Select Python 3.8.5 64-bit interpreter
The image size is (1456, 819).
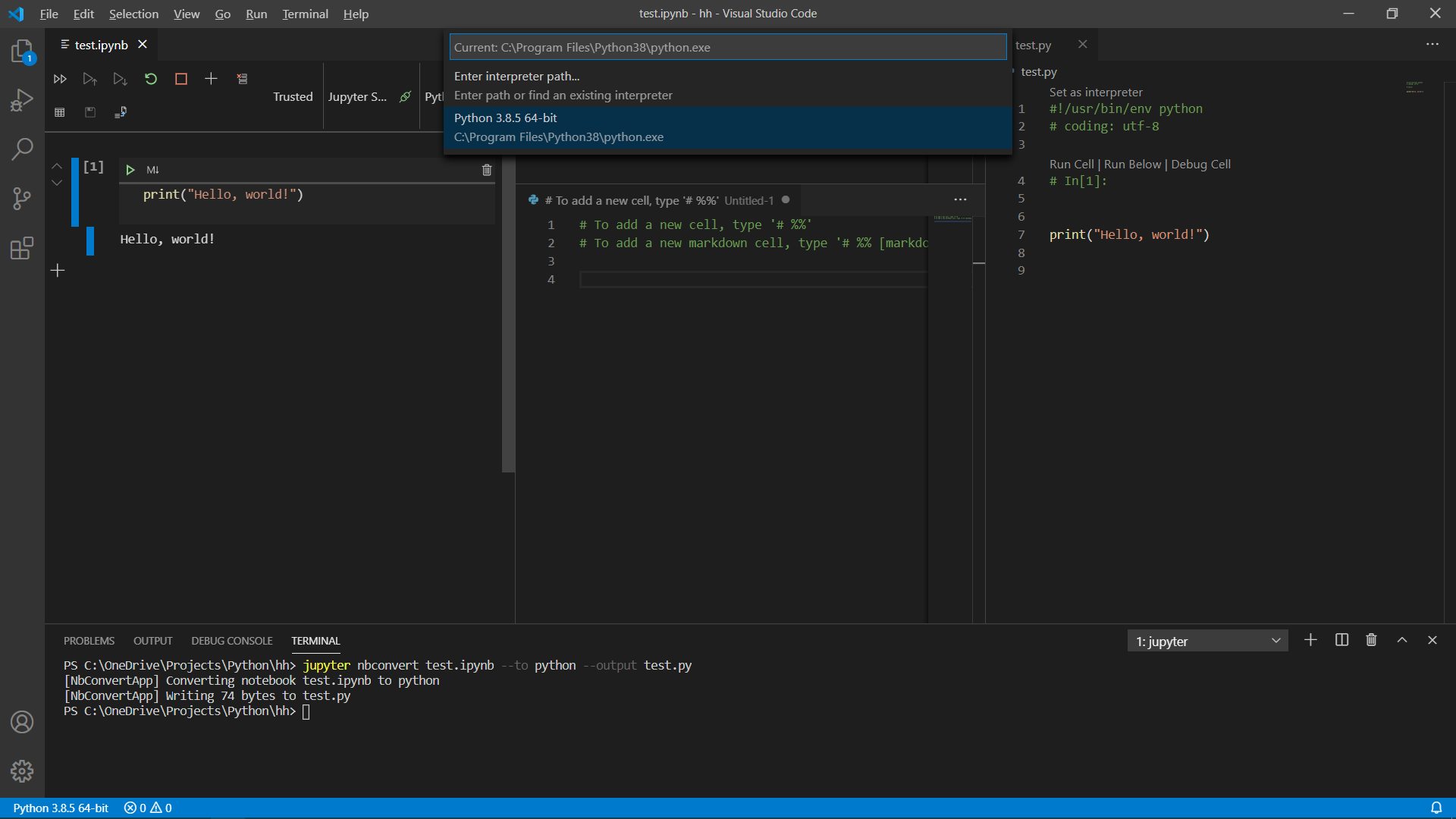(x=728, y=126)
